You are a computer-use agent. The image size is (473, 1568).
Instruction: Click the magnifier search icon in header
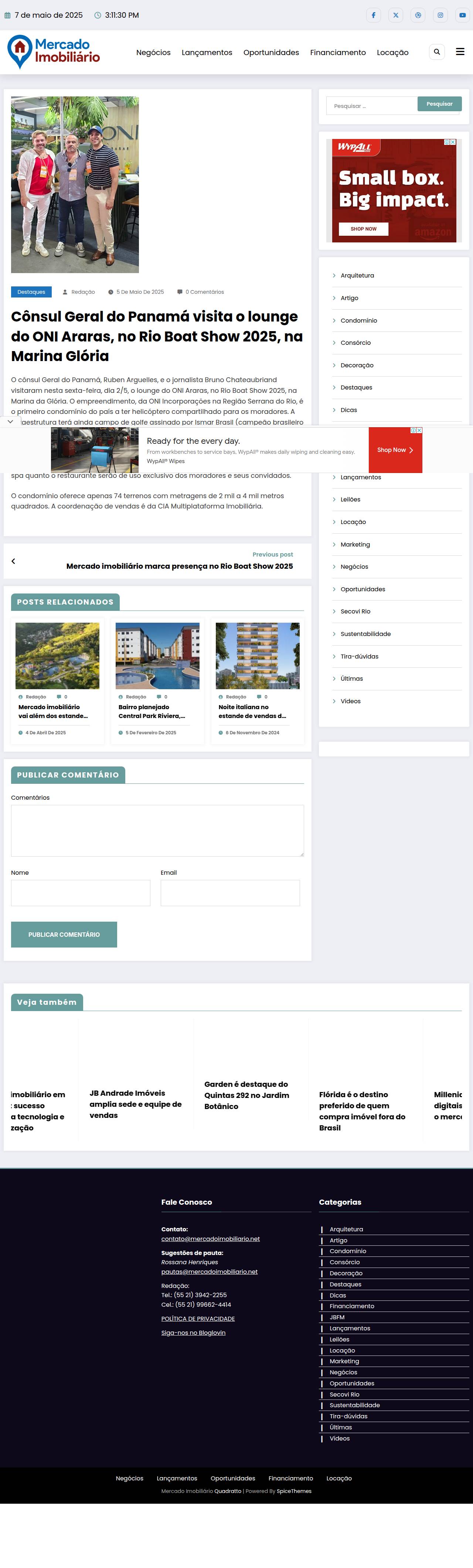436,52
